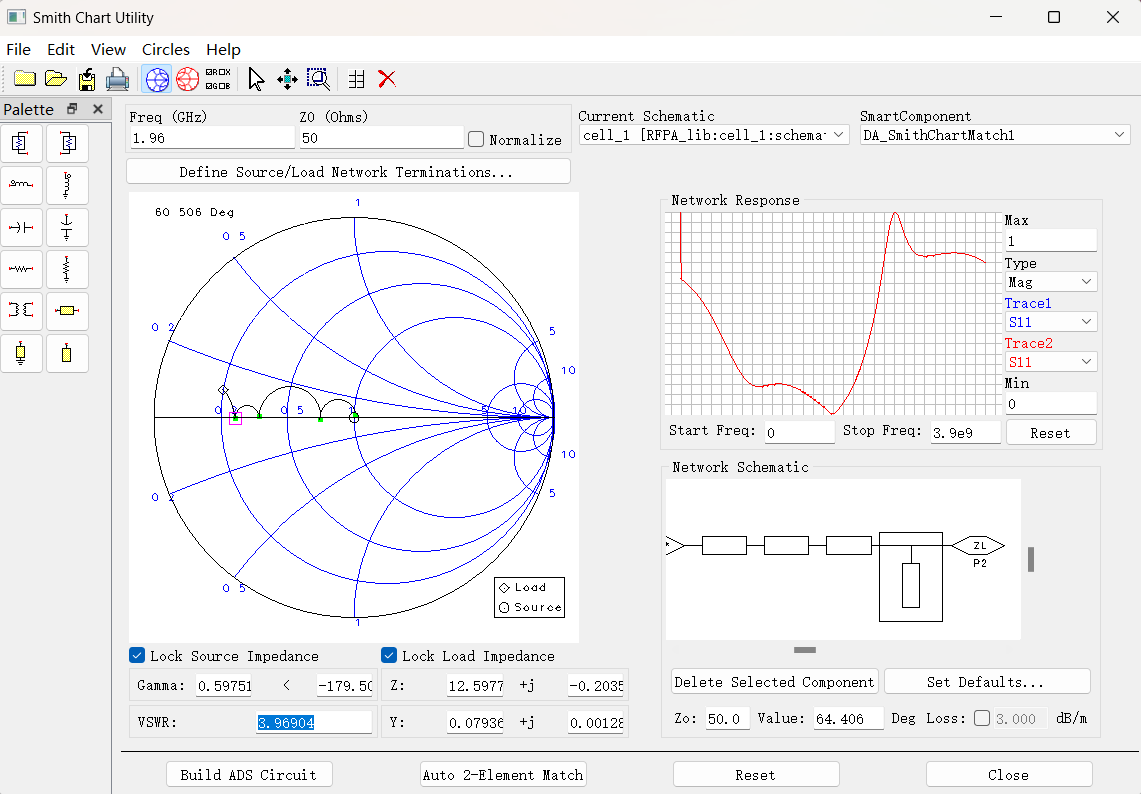Click the Start Freq input field

[x=799, y=432]
